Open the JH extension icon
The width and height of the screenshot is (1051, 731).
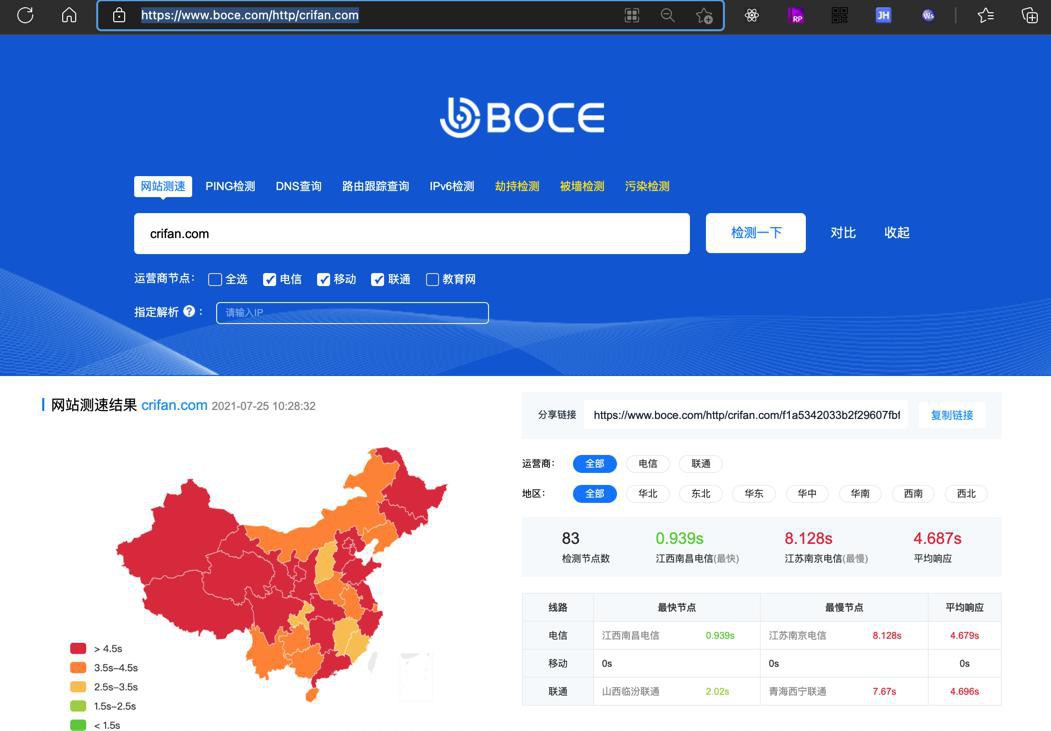point(883,15)
